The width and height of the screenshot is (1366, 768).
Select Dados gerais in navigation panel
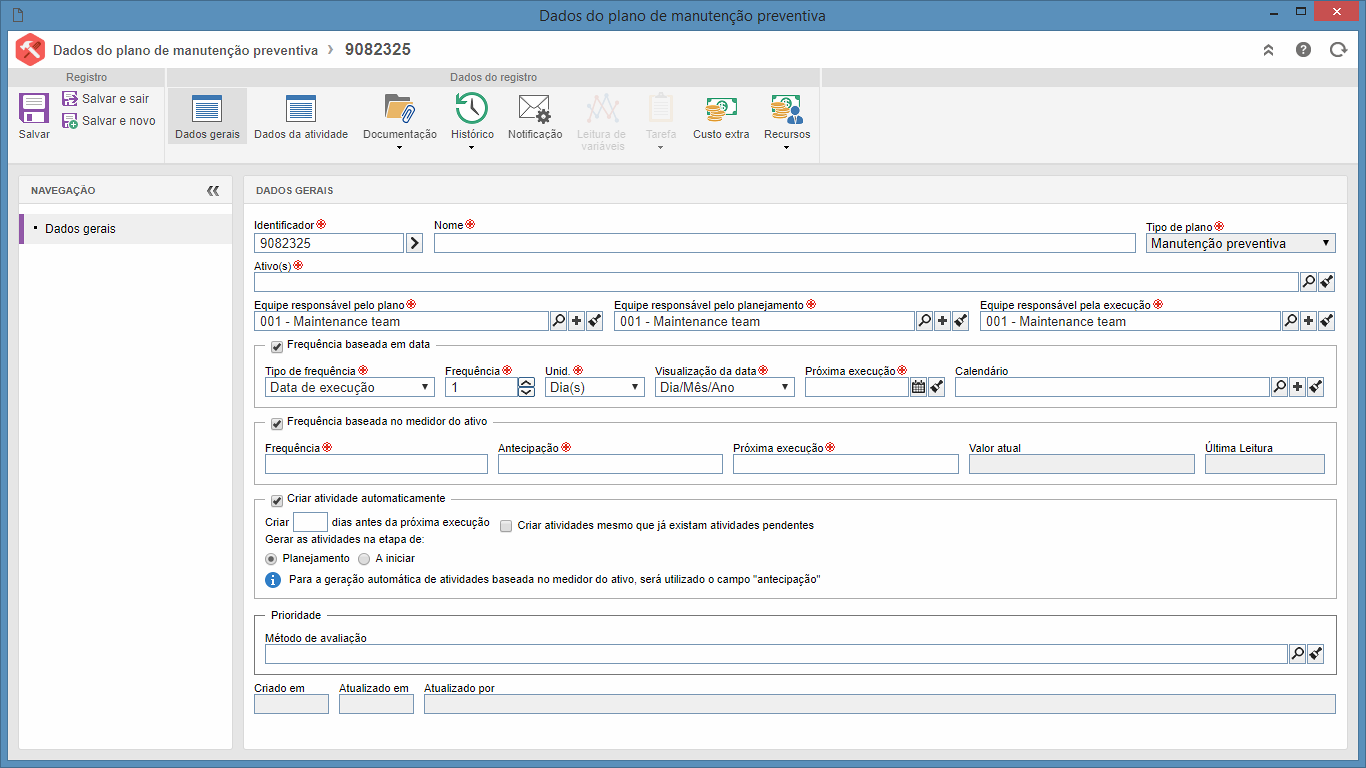[126, 229]
